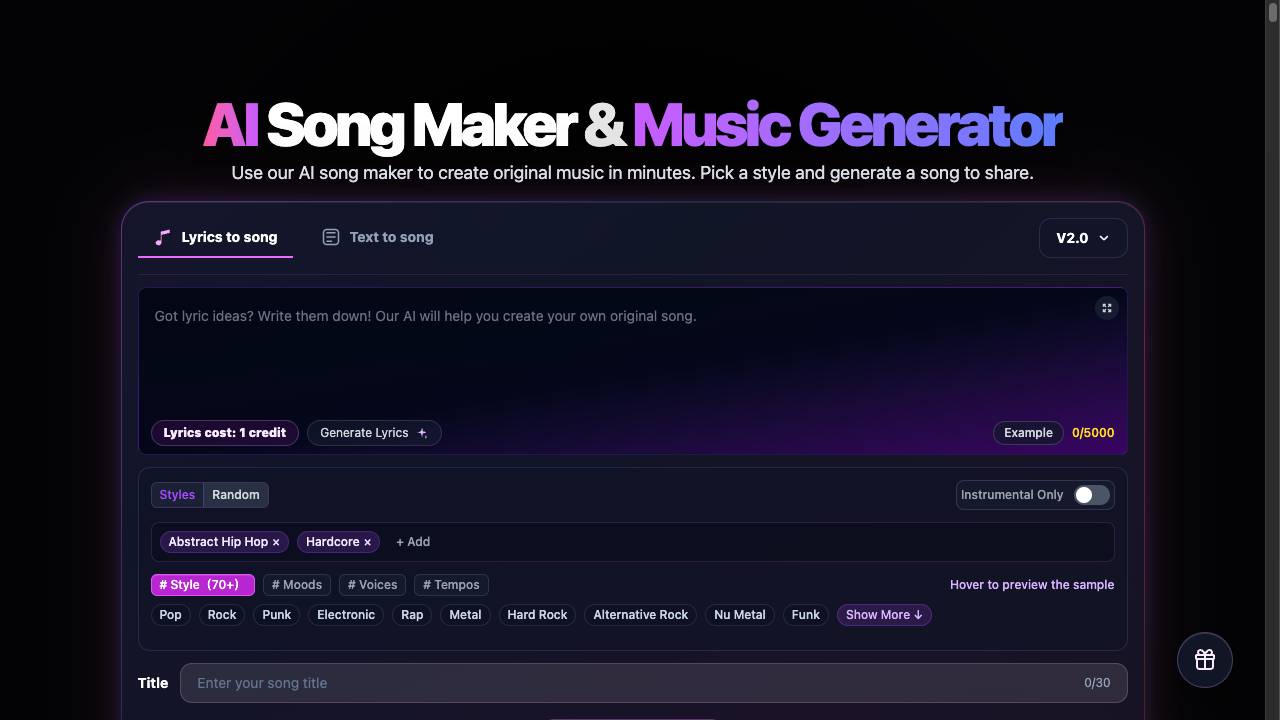The height and width of the screenshot is (720, 1280).
Task: Click the AI Song Maker & Music Generator heading
Action: tap(632, 125)
